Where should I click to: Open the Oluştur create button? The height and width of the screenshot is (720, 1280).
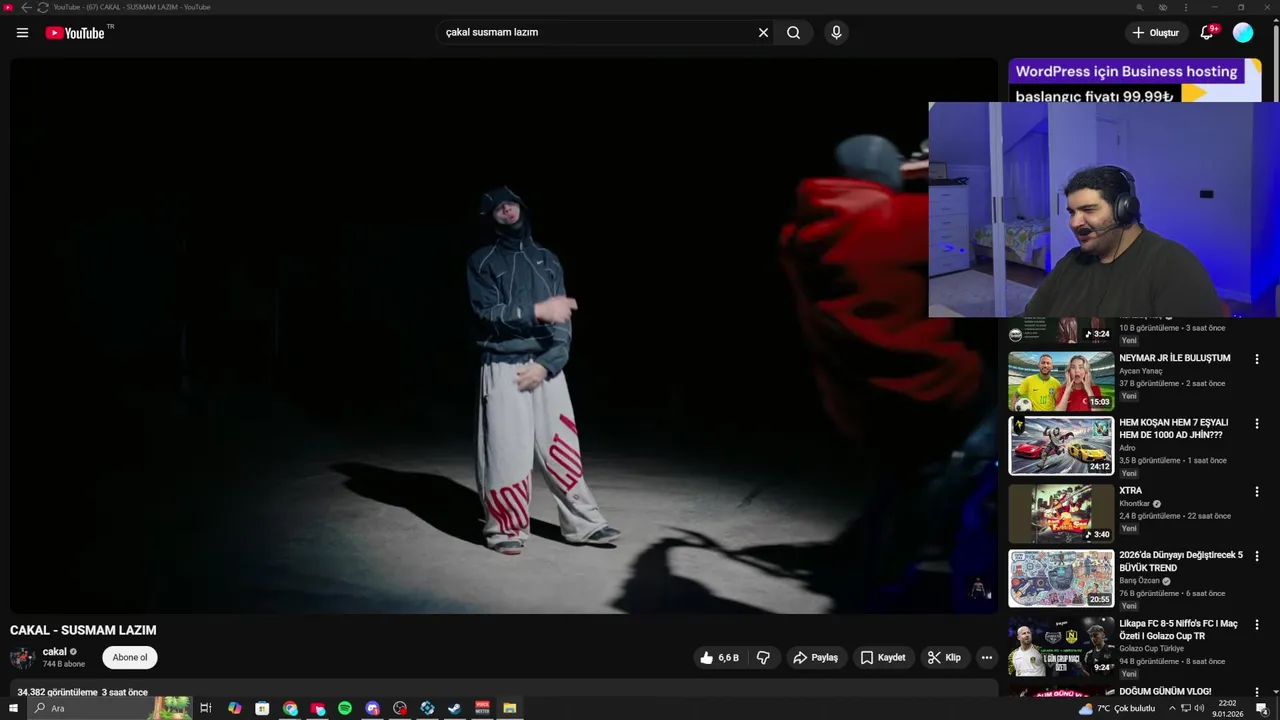[x=1155, y=33]
